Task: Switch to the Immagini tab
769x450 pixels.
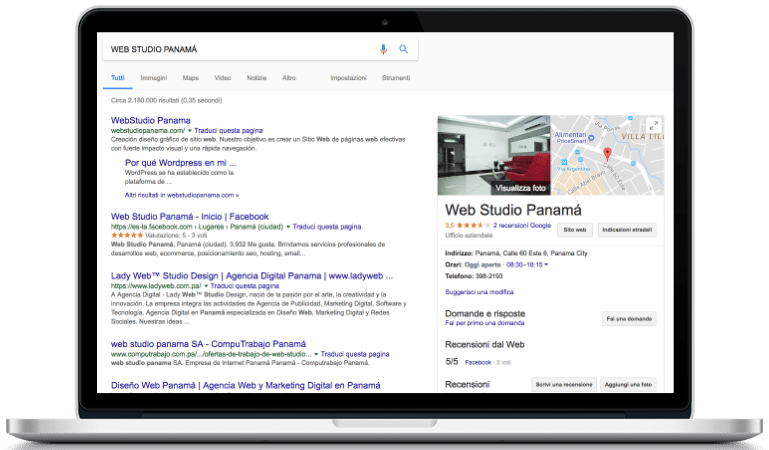Action: pos(153,77)
